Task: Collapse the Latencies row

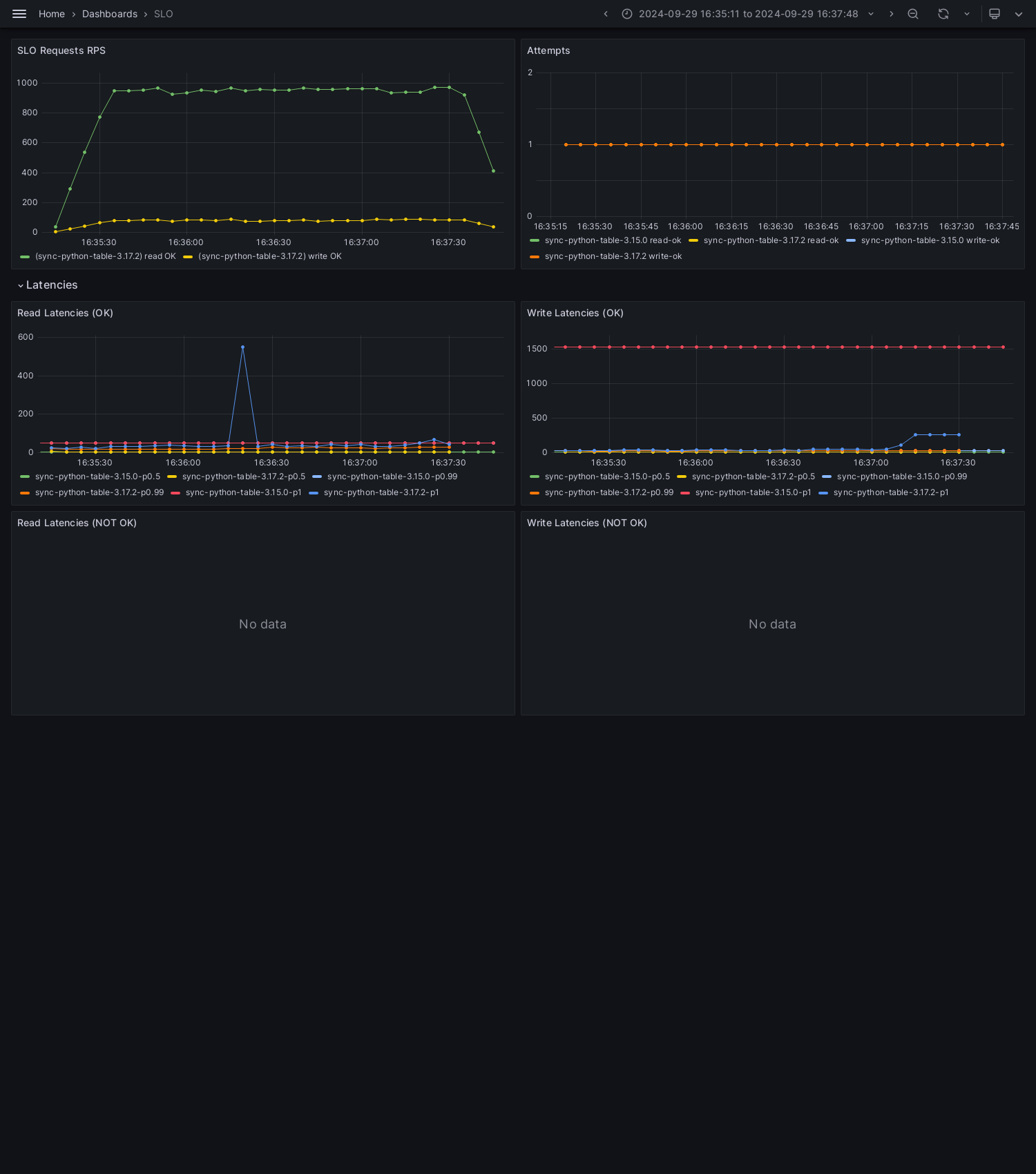Action: tap(48, 285)
